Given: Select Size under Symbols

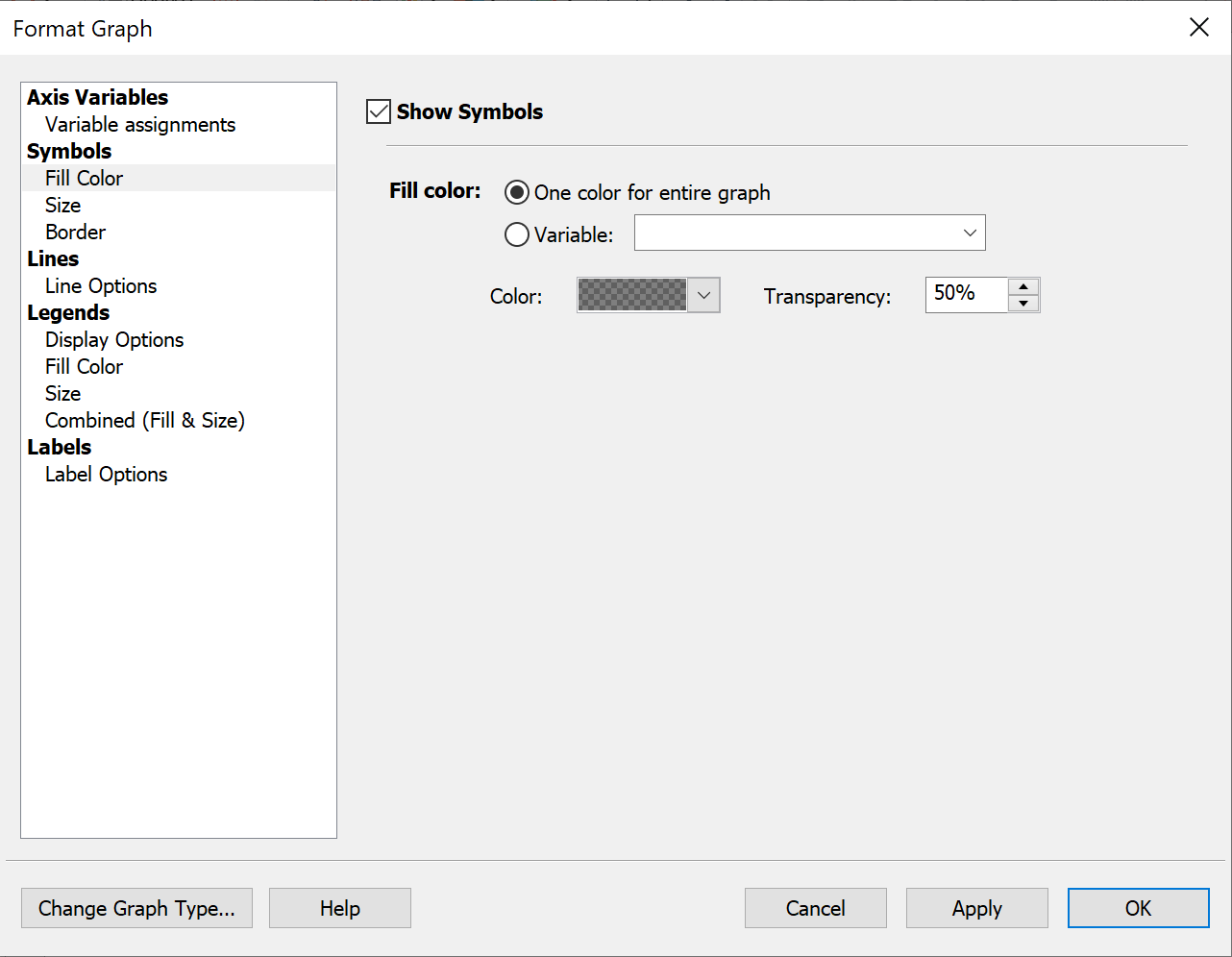Looking at the screenshot, I should [x=63, y=206].
